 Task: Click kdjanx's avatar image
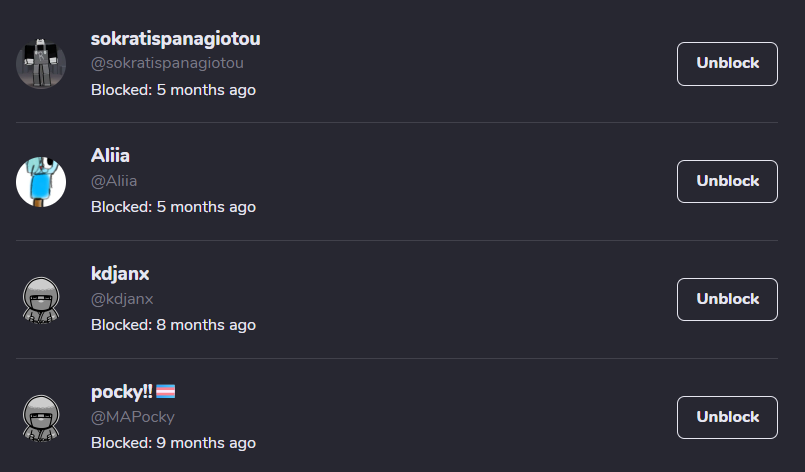(x=41, y=300)
